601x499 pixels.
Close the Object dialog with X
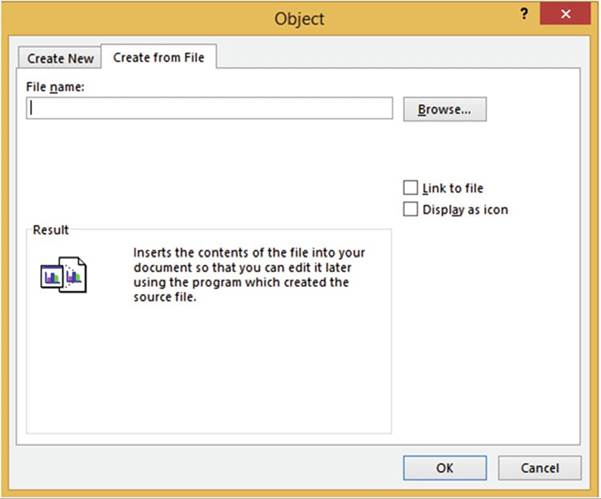pyautogui.click(x=565, y=15)
